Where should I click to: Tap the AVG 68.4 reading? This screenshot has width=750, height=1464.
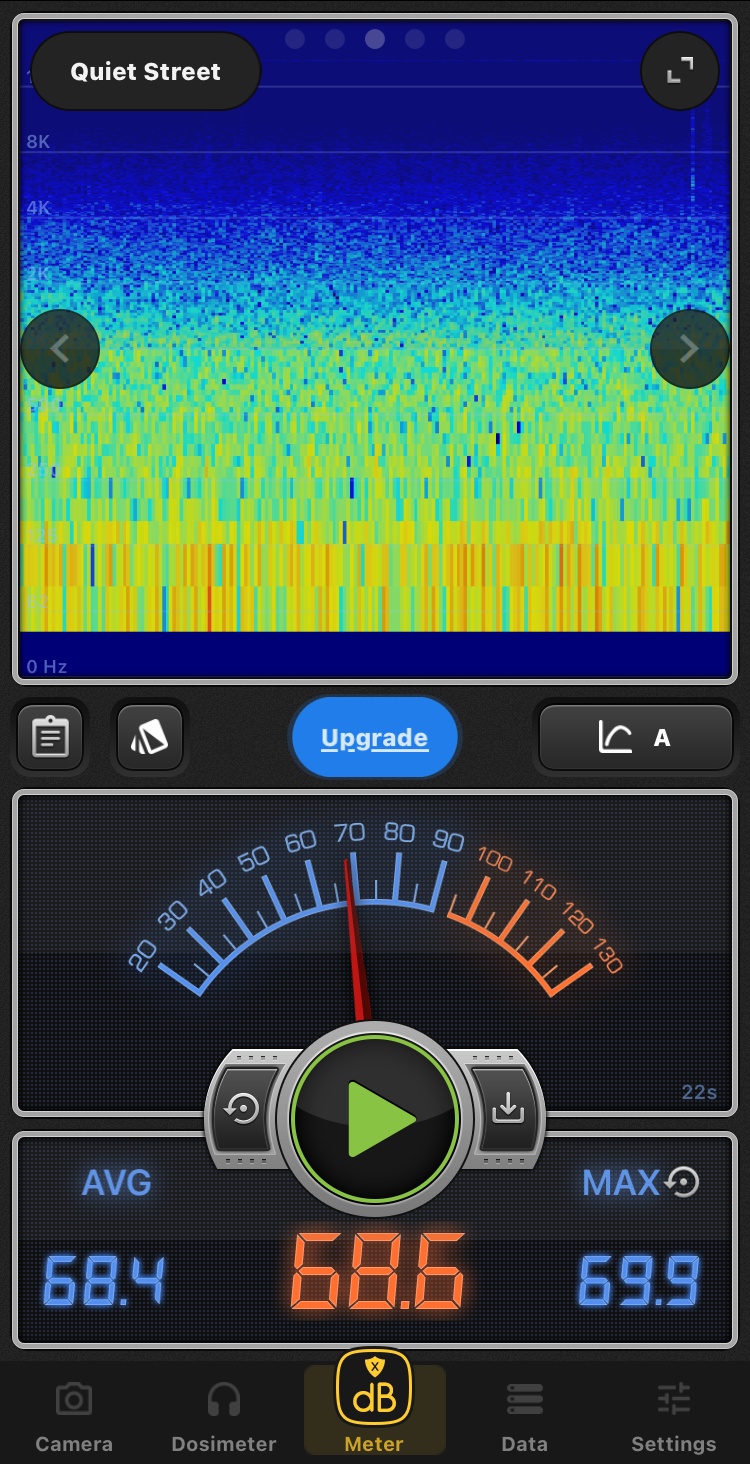point(104,1281)
